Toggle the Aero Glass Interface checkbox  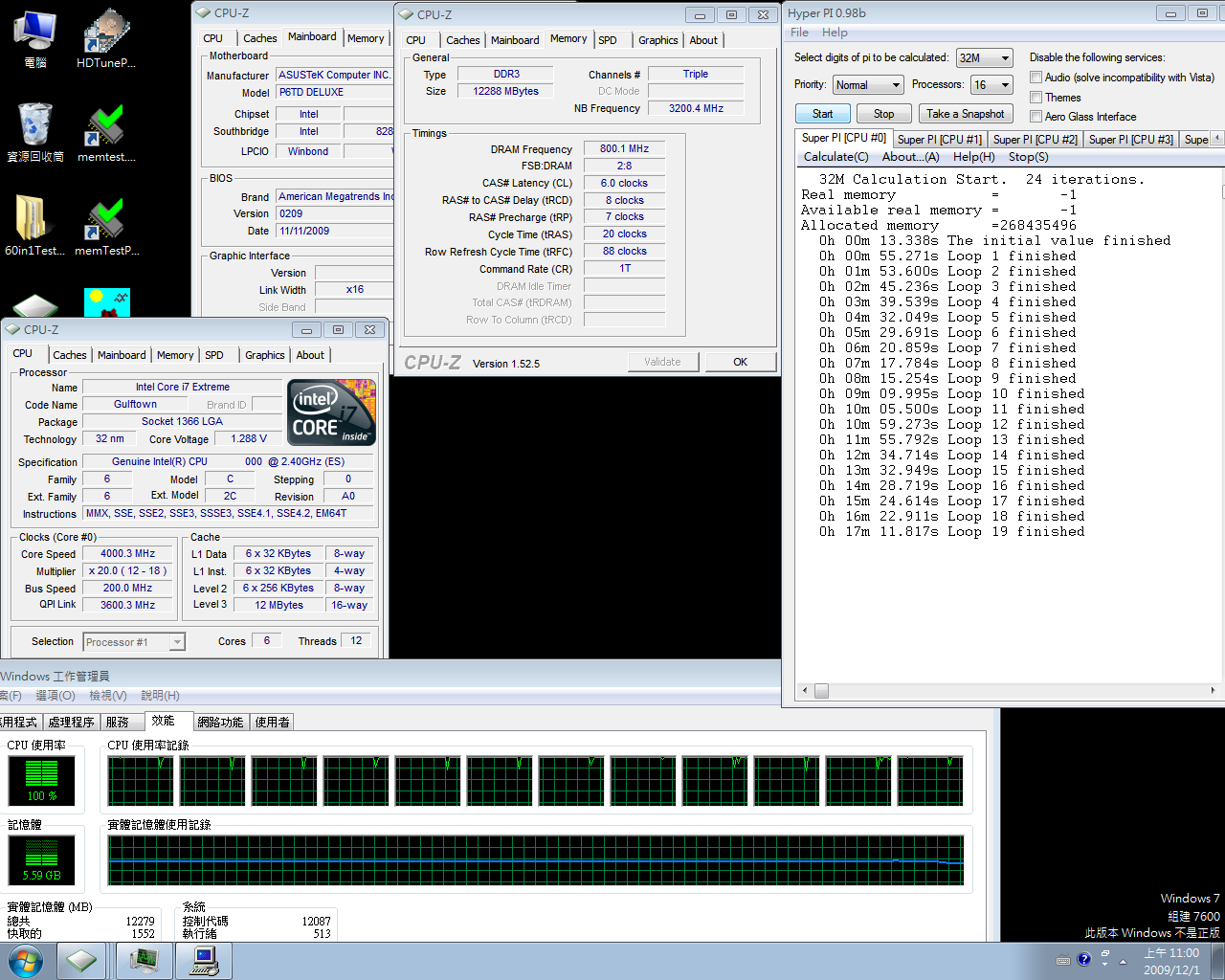click(1036, 117)
